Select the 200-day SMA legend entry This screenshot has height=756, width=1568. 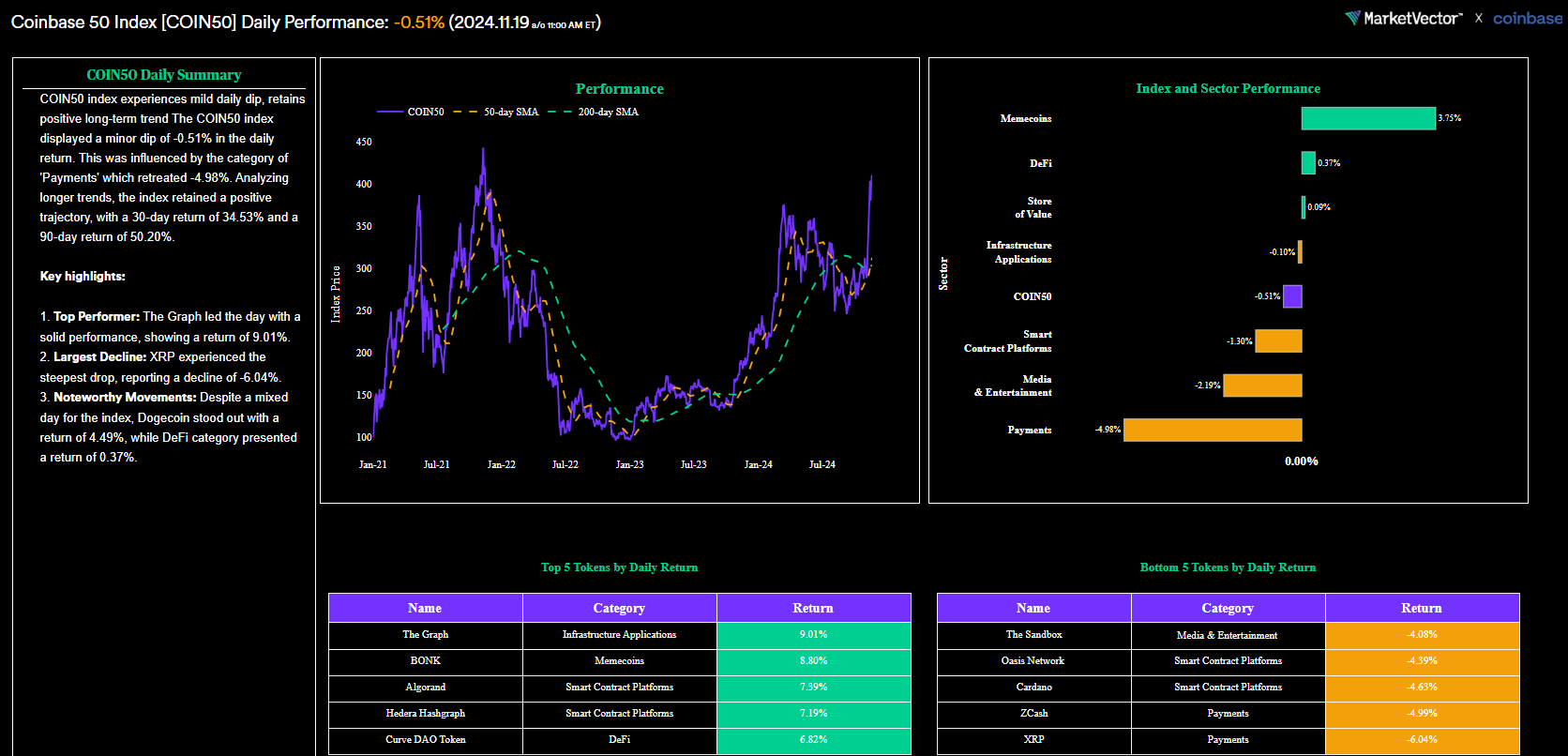(594, 112)
